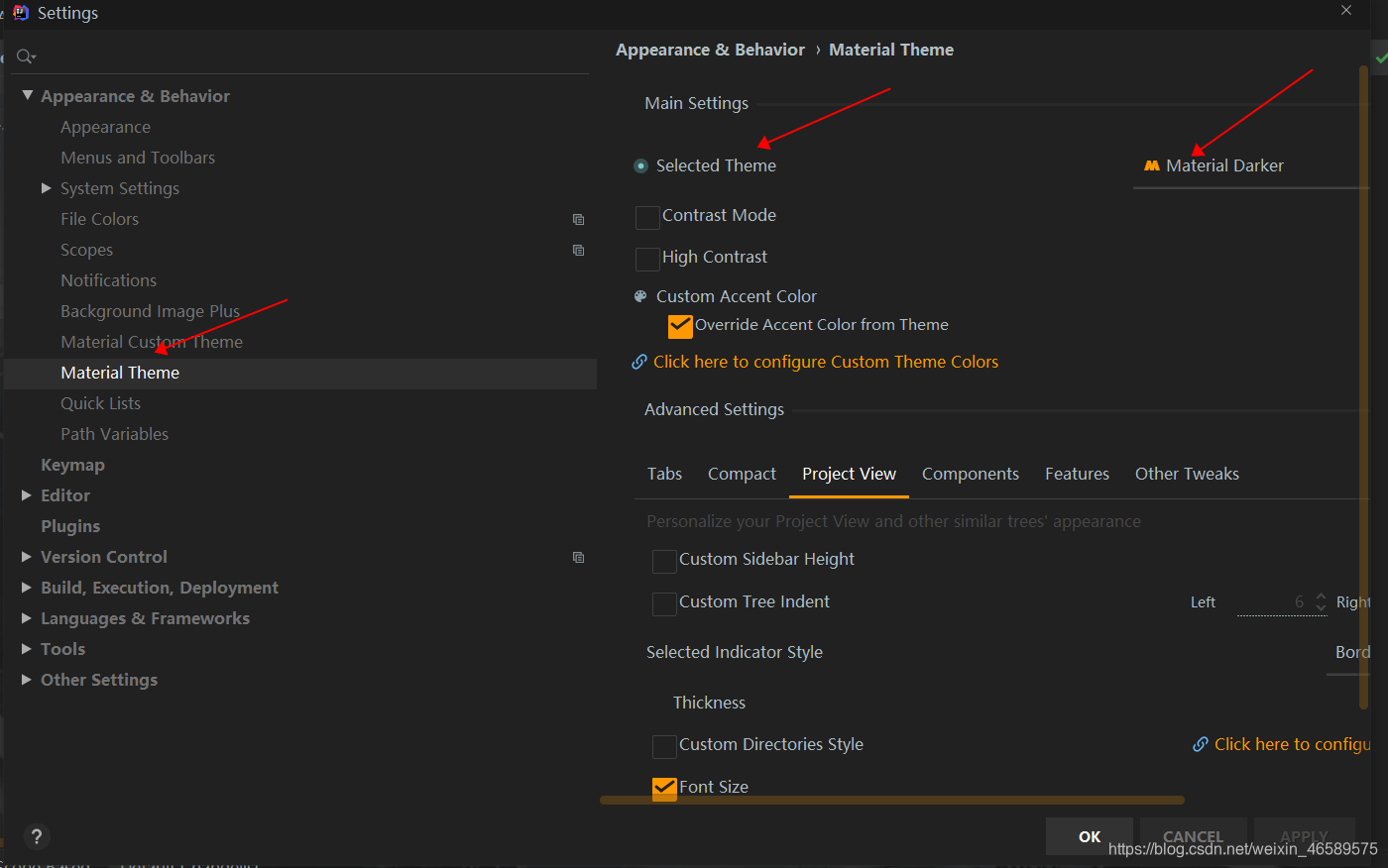This screenshot has width=1388, height=868.
Task: Click the palette icon beside Custom Accent Color
Action: (x=640, y=296)
